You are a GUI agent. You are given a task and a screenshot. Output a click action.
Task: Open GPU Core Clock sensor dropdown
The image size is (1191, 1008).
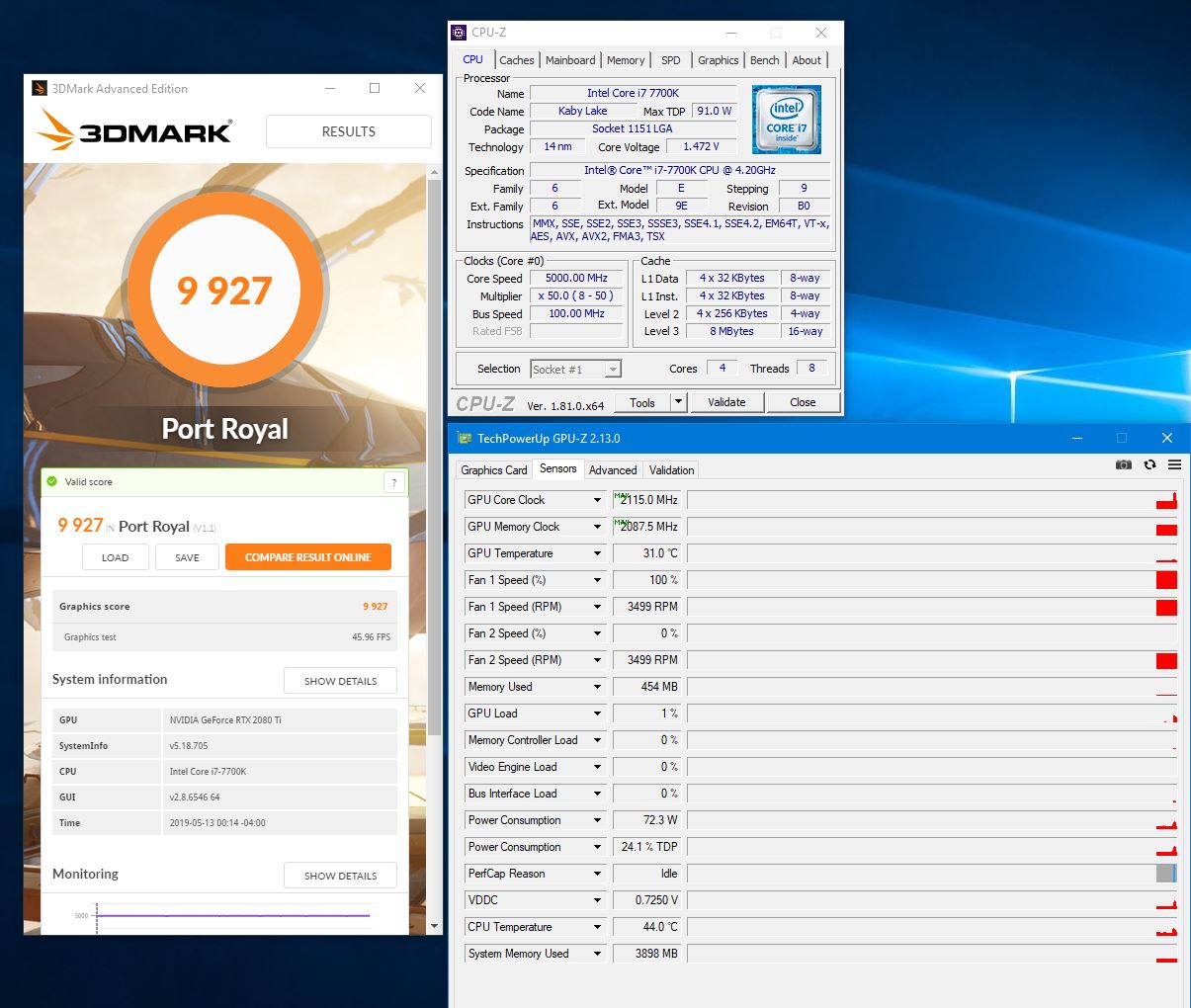click(x=597, y=500)
